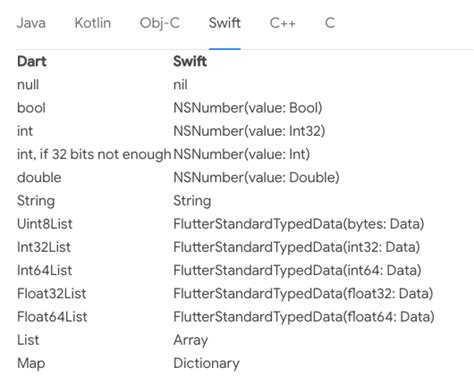Click the Uint8List row label

45,224
